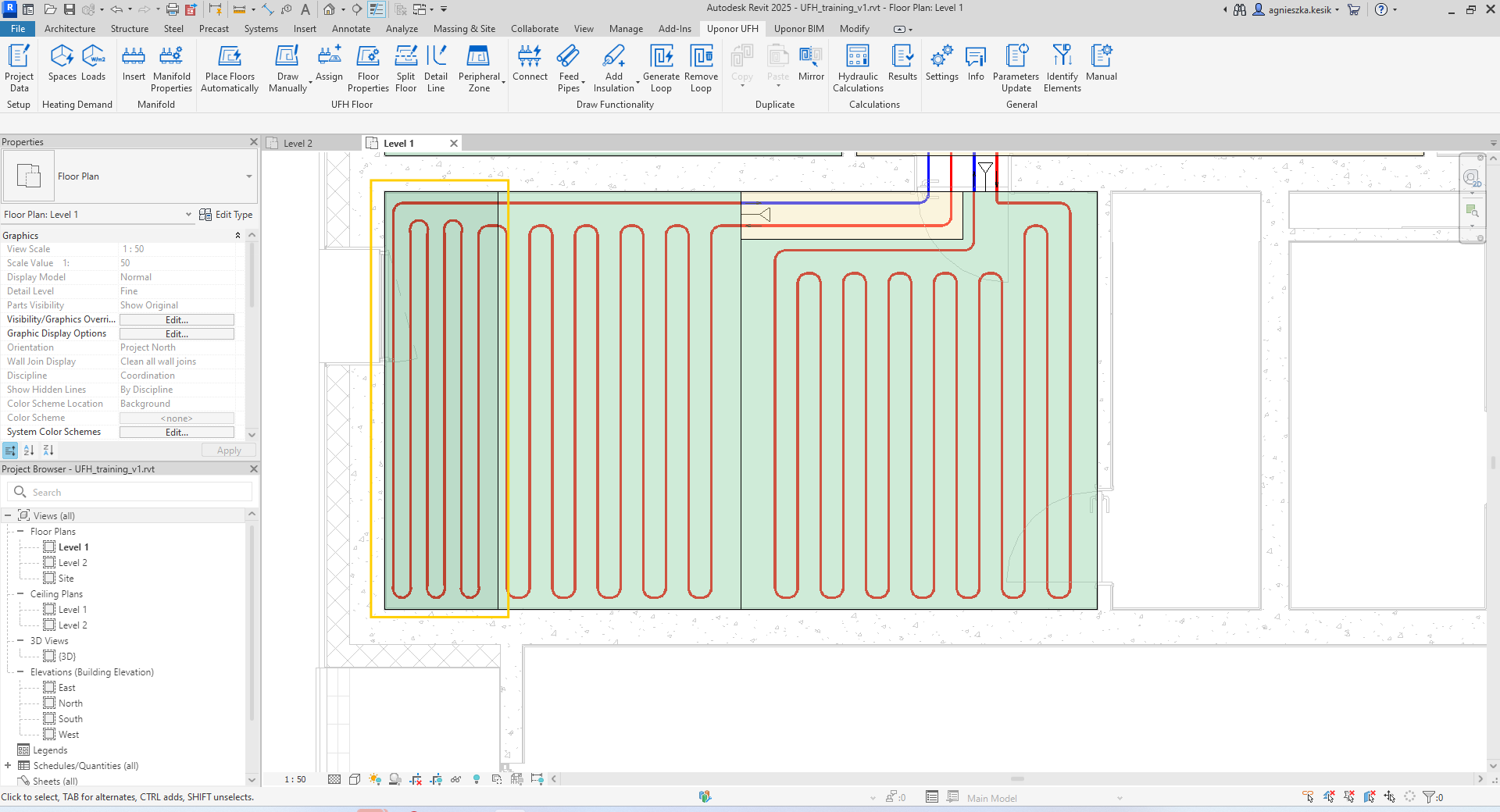The image size is (1500, 812).
Task: Insert a manifold with Insert tool
Action: click(x=134, y=62)
